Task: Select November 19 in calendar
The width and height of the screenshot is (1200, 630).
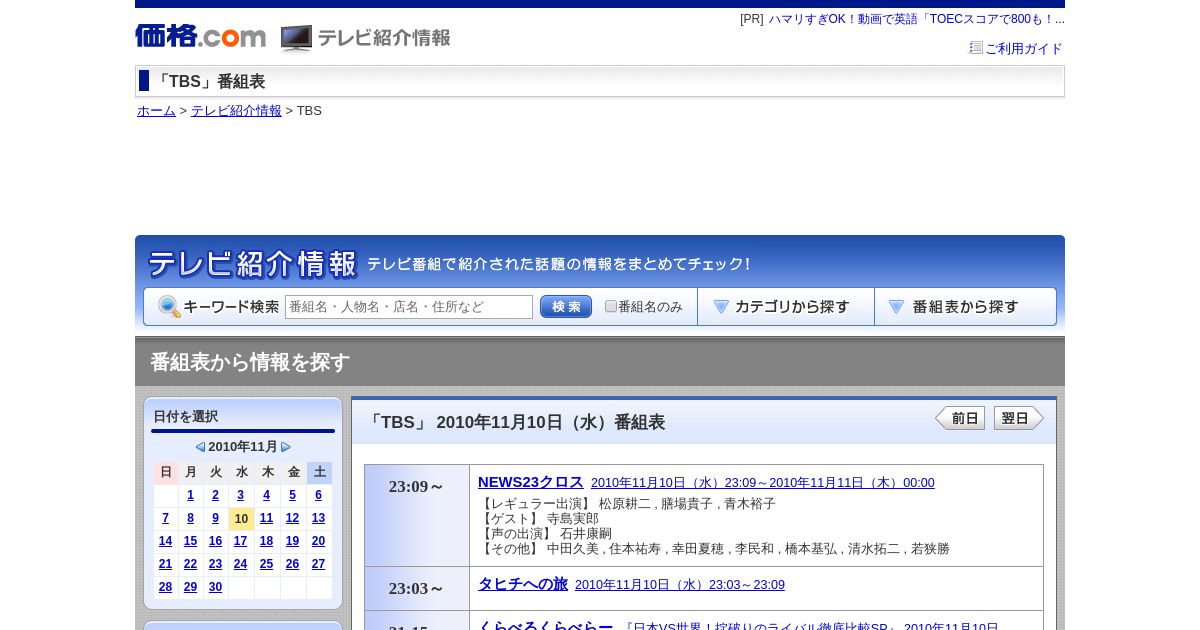Action: pyautogui.click(x=292, y=541)
